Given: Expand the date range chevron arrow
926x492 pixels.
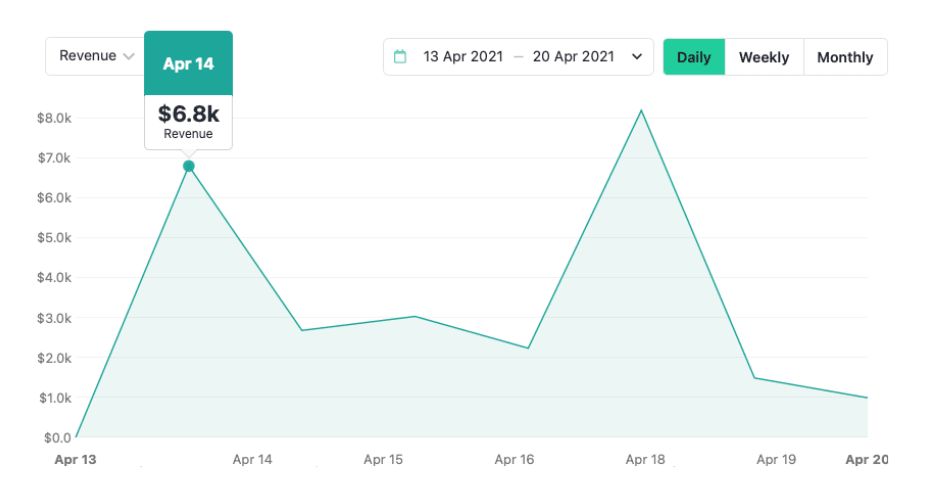Looking at the screenshot, I should point(636,57).
